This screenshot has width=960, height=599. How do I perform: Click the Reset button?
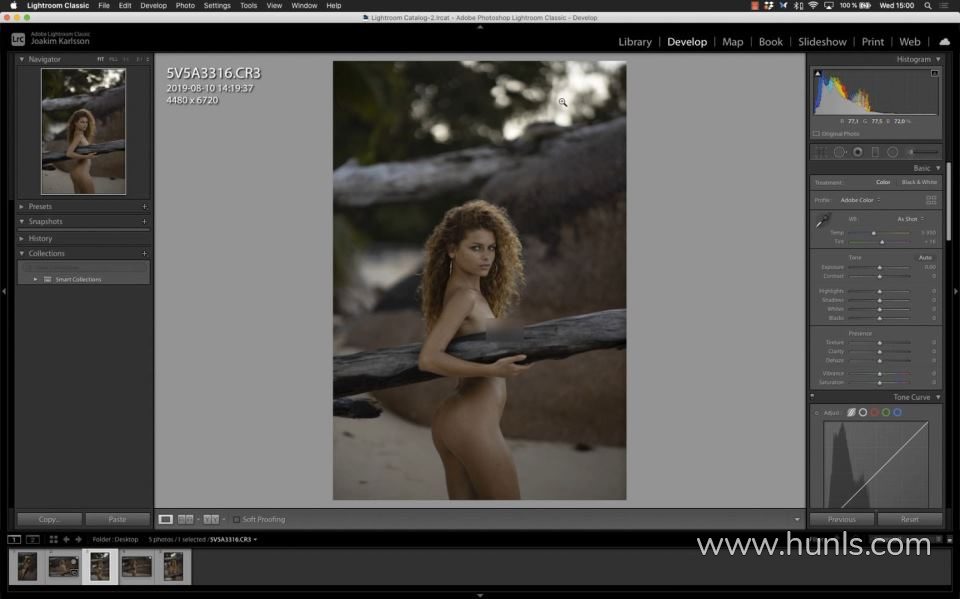tap(909, 519)
